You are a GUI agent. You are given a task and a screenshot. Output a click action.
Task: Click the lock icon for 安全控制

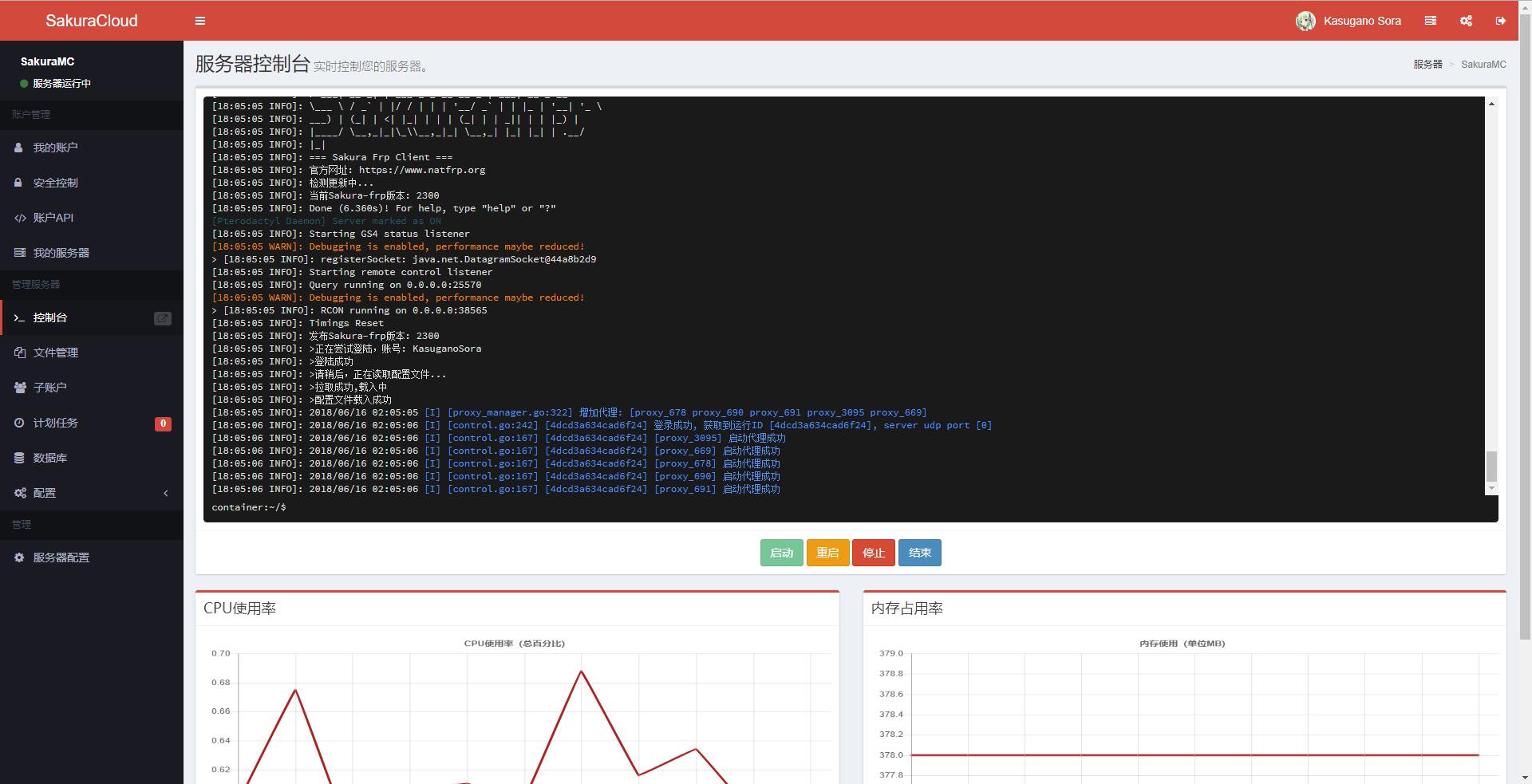(x=18, y=183)
